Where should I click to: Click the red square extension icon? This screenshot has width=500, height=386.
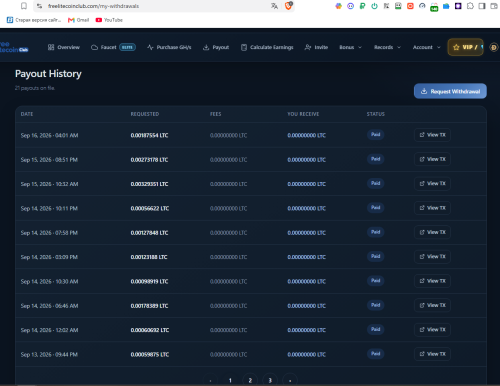click(410, 6)
